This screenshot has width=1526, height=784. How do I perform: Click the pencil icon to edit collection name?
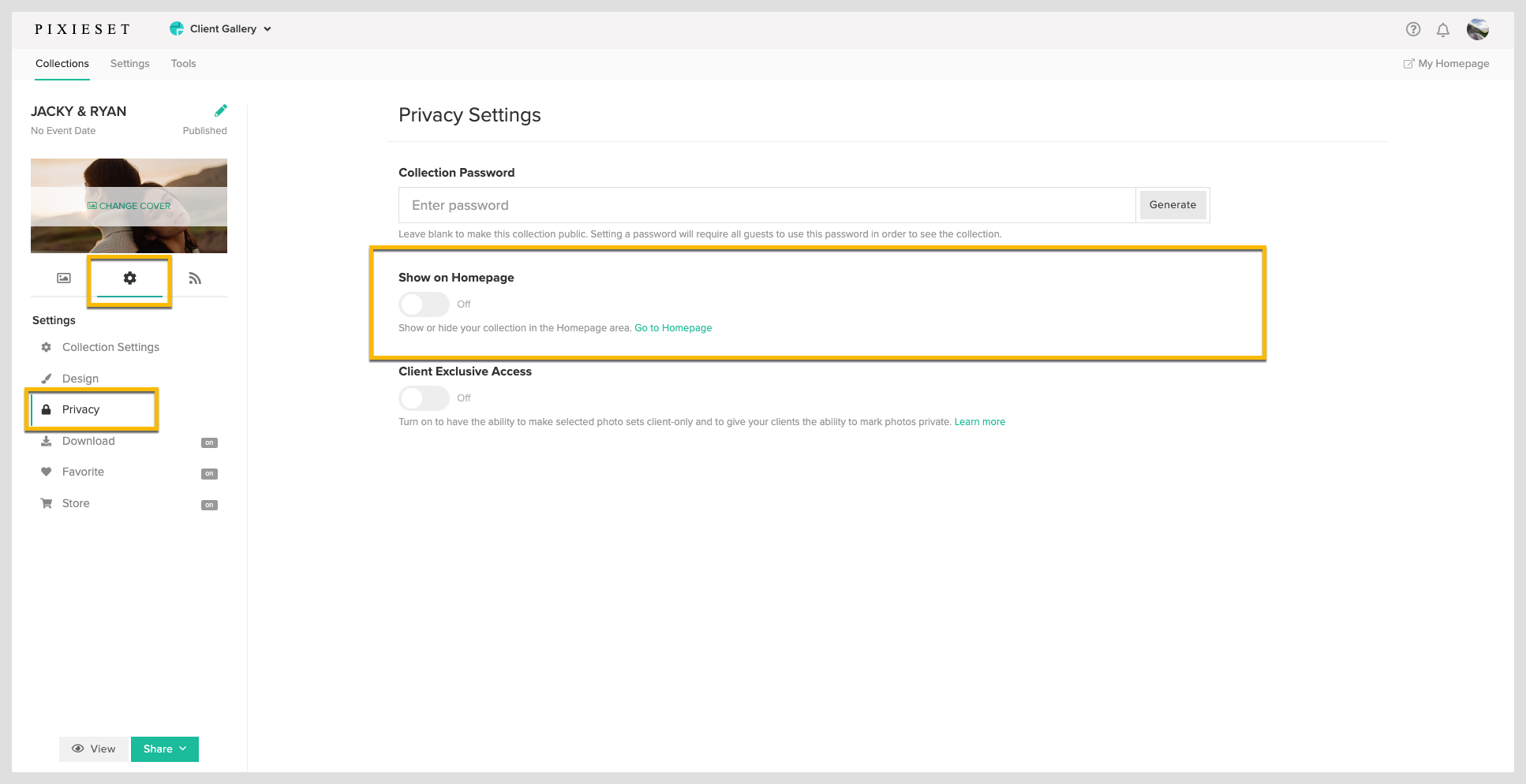pos(221,110)
